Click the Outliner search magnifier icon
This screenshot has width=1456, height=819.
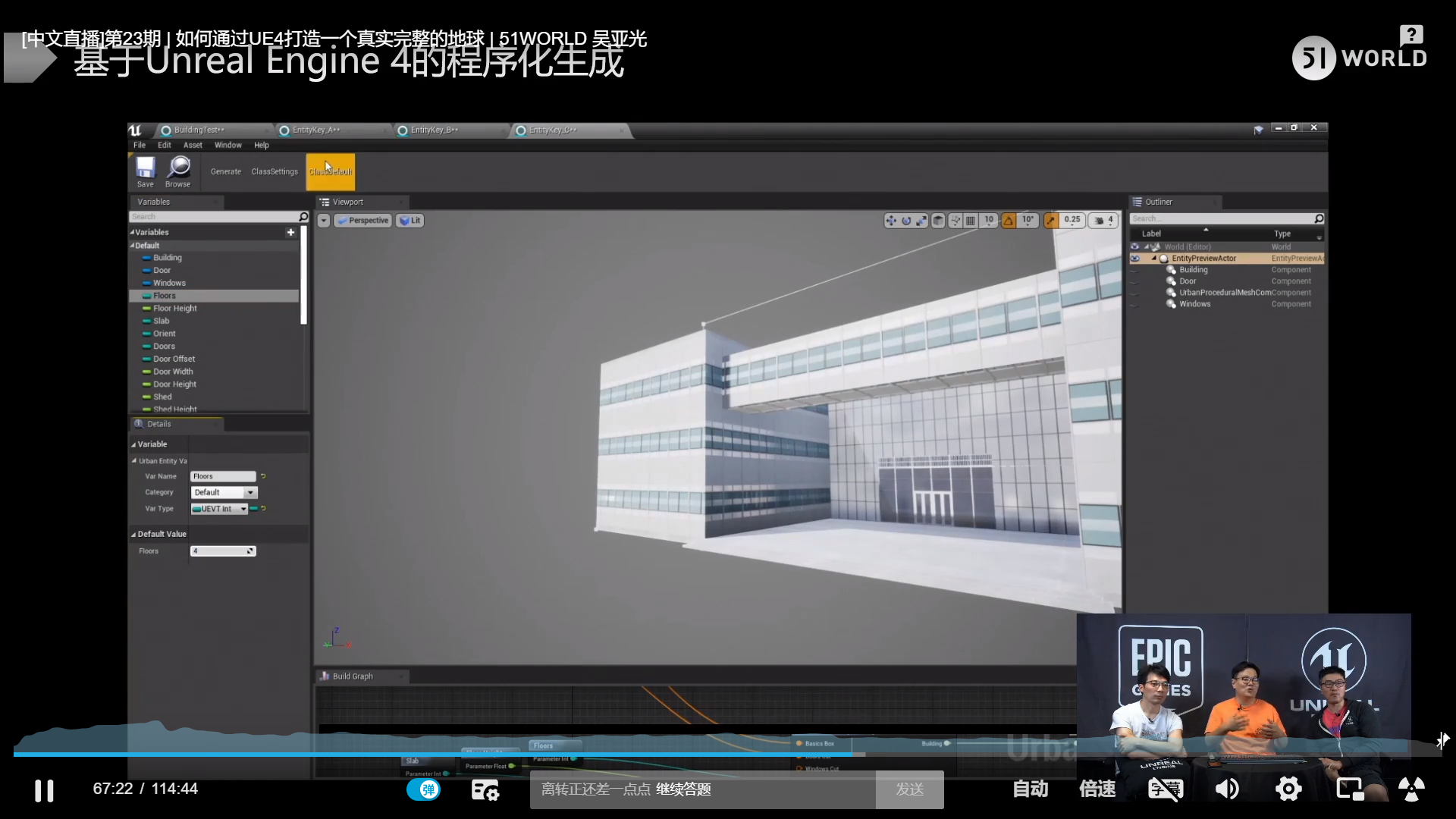click(x=1319, y=218)
